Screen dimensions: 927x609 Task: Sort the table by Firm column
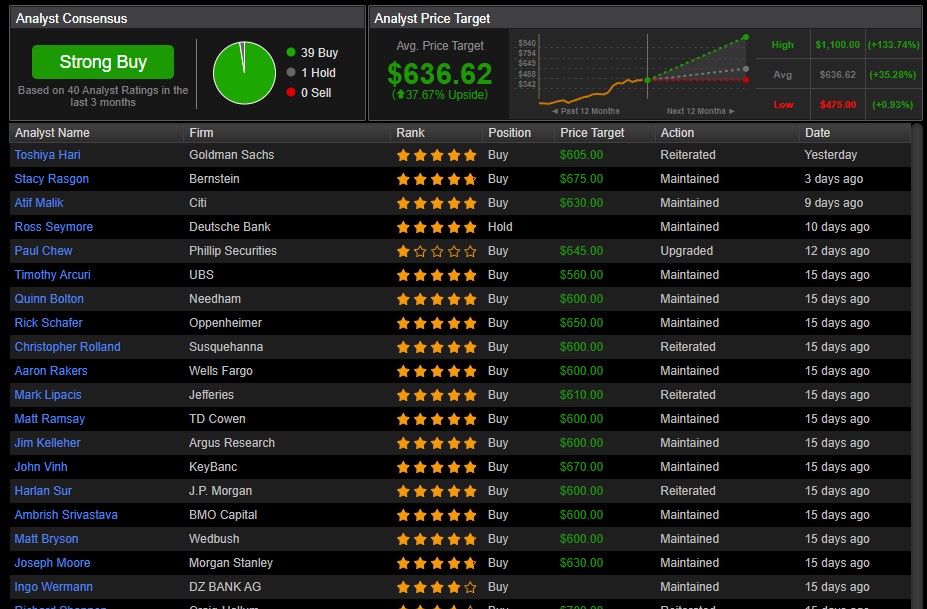coord(287,133)
